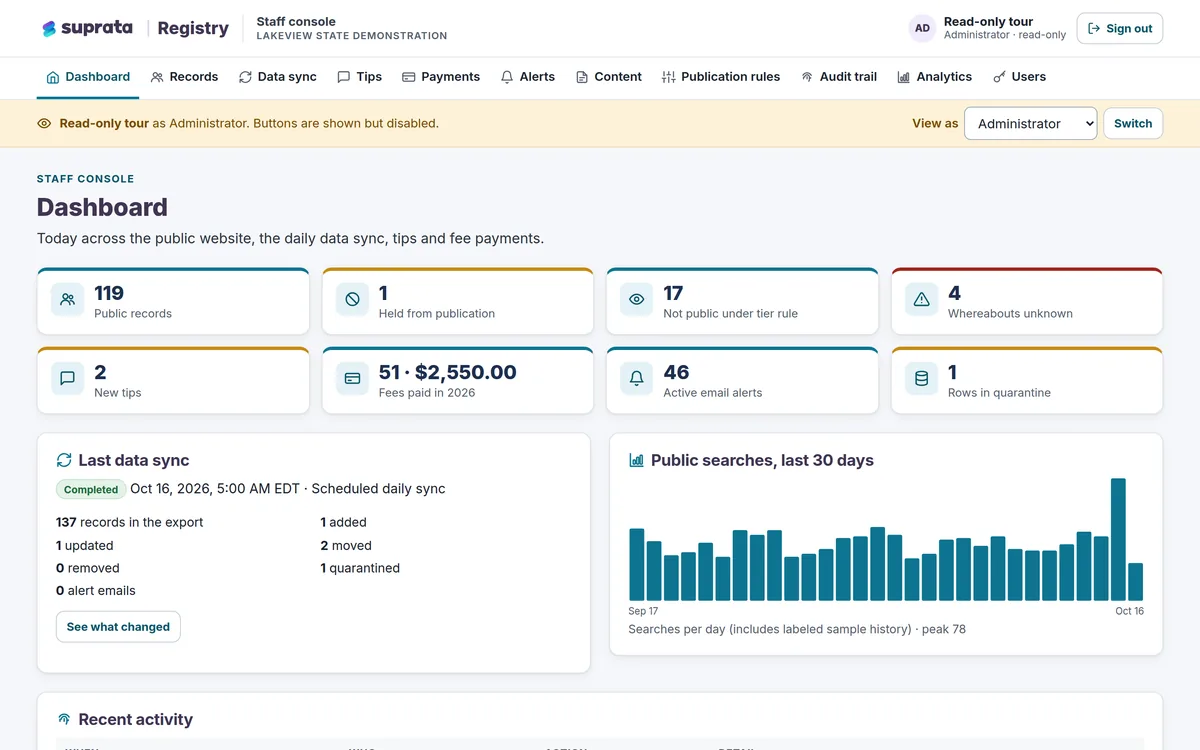The height and width of the screenshot is (750, 1200).
Task: Click the Suprata logo icon
Action: pos(49,29)
